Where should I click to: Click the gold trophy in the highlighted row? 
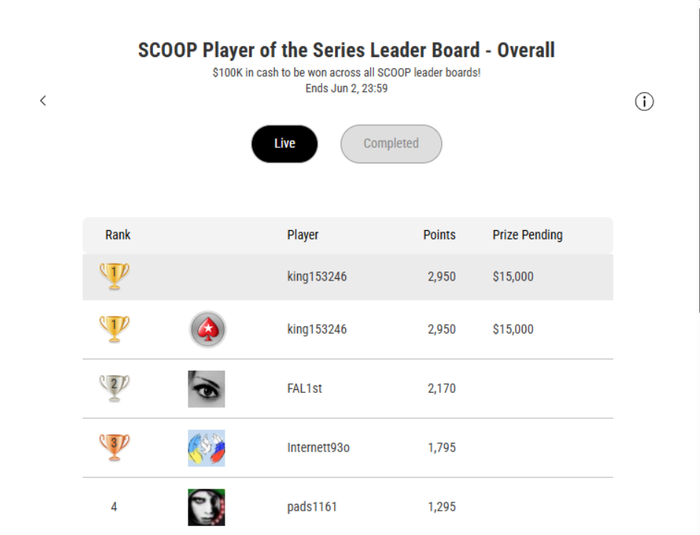coord(115,276)
